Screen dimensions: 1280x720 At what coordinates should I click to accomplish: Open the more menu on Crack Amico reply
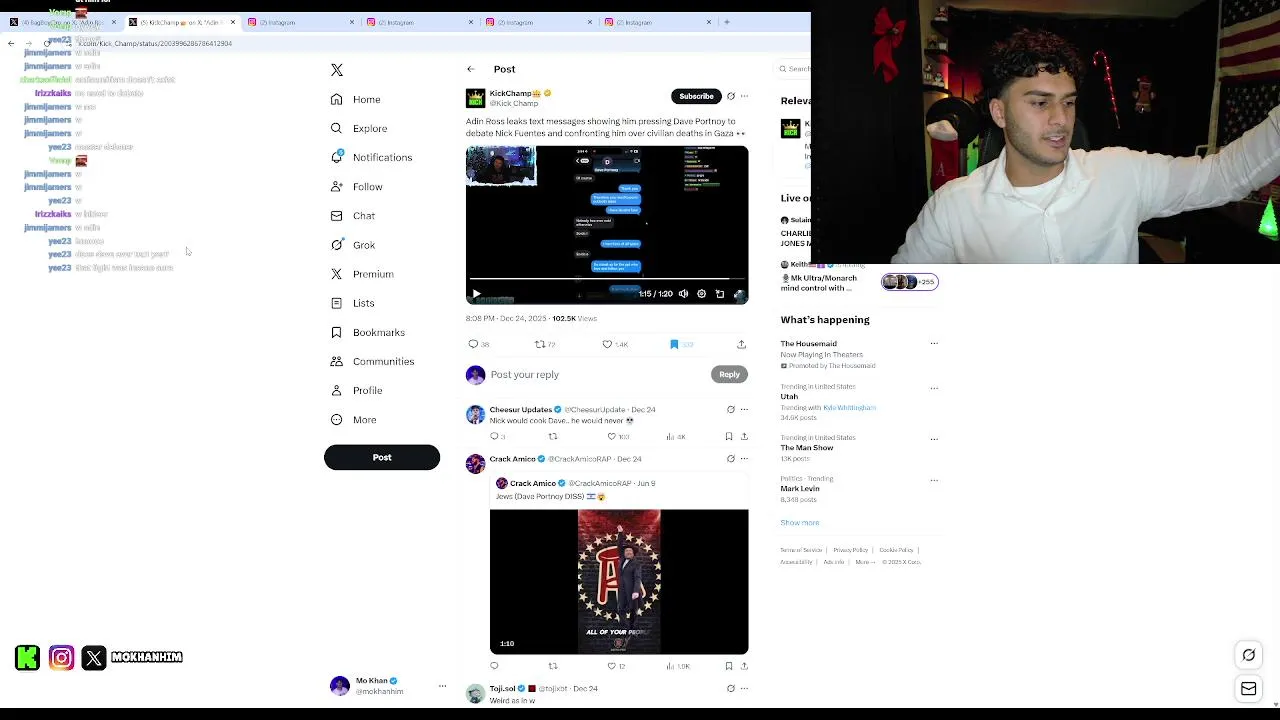[x=744, y=459]
